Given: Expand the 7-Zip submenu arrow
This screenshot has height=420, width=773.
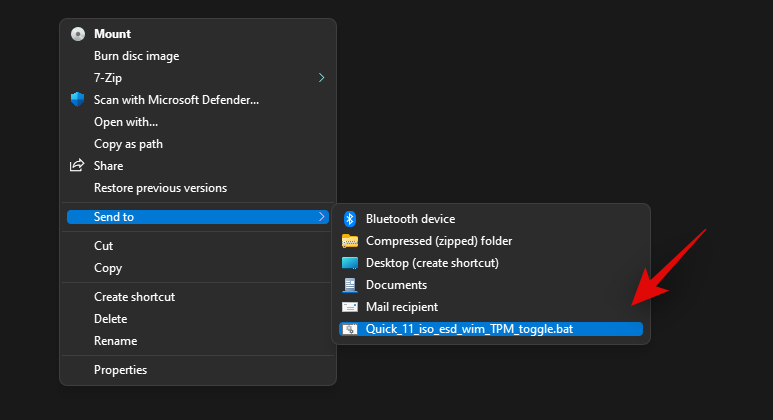Looking at the screenshot, I should coord(321,78).
